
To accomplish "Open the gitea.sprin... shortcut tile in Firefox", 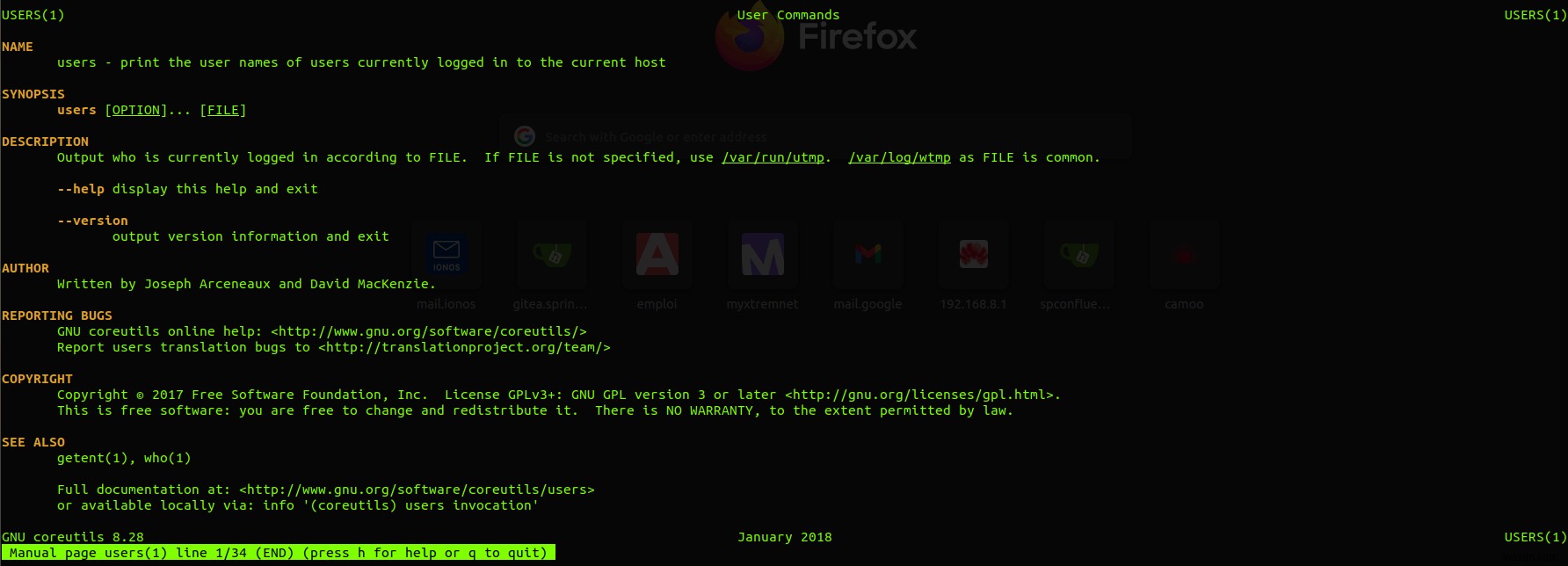I will (551, 256).
